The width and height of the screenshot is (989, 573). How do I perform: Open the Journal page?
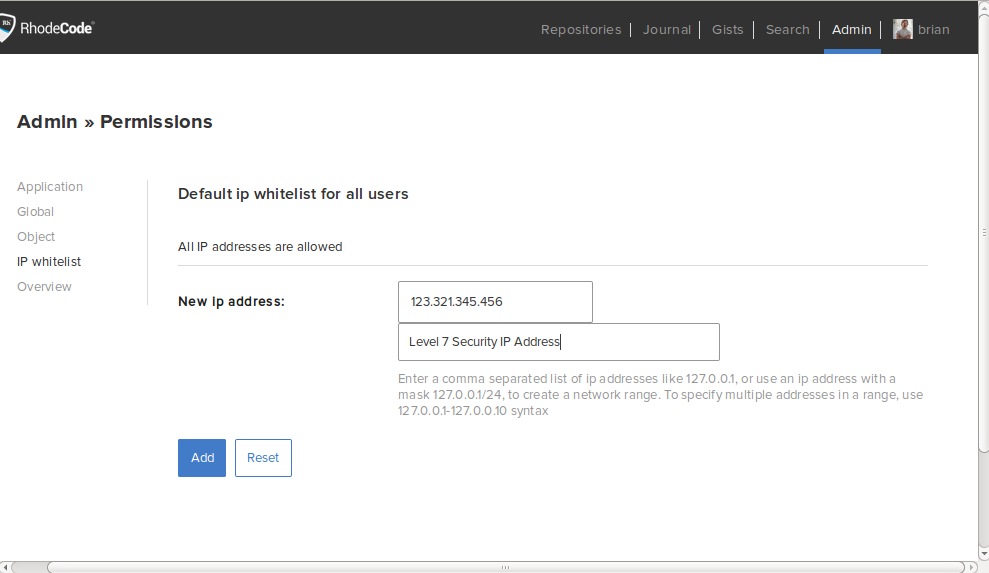pyautogui.click(x=666, y=29)
